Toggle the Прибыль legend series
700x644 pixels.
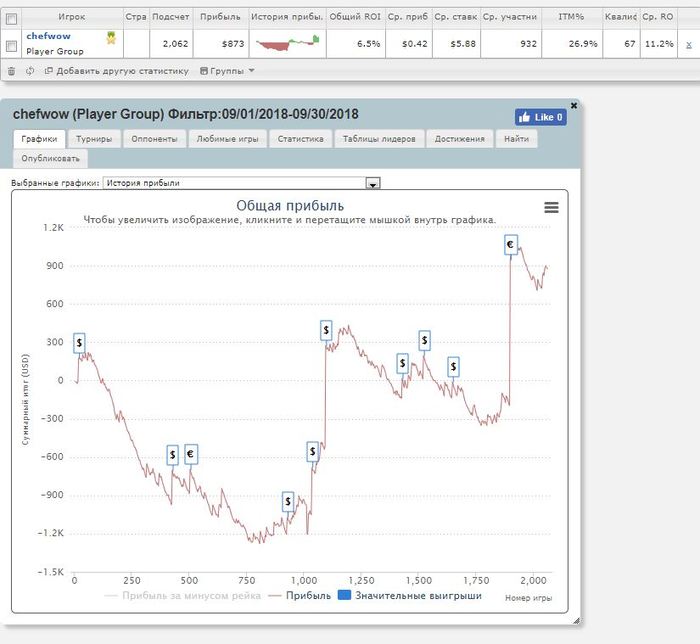tap(300, 596)
